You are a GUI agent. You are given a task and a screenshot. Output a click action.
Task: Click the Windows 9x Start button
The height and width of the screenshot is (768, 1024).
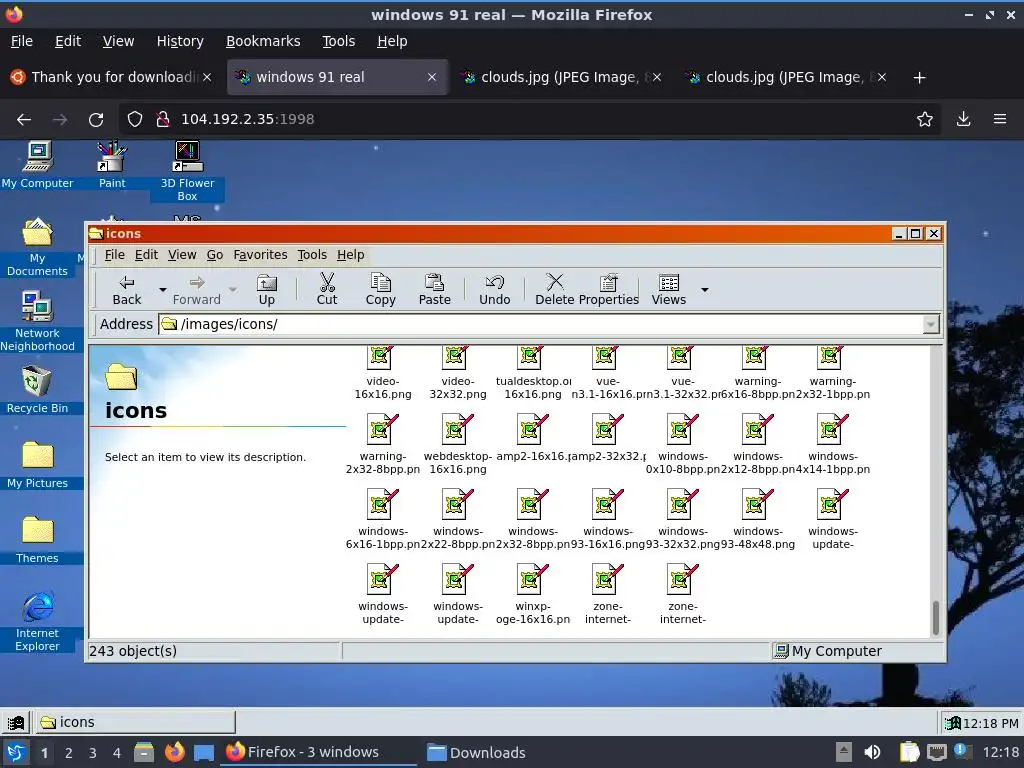(x=16, y=722)
